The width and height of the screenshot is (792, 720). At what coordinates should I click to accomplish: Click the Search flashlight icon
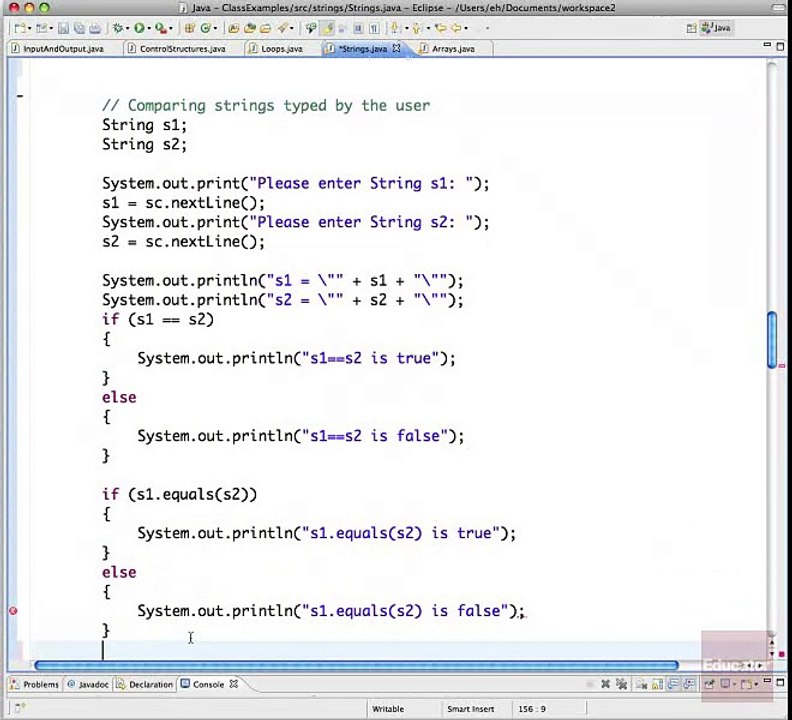pos(282,28)
